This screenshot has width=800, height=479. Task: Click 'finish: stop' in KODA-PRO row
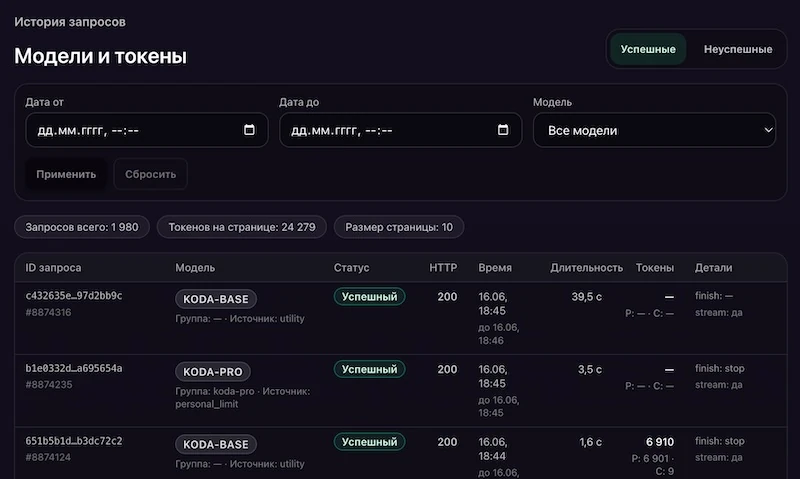coord(719,368)
